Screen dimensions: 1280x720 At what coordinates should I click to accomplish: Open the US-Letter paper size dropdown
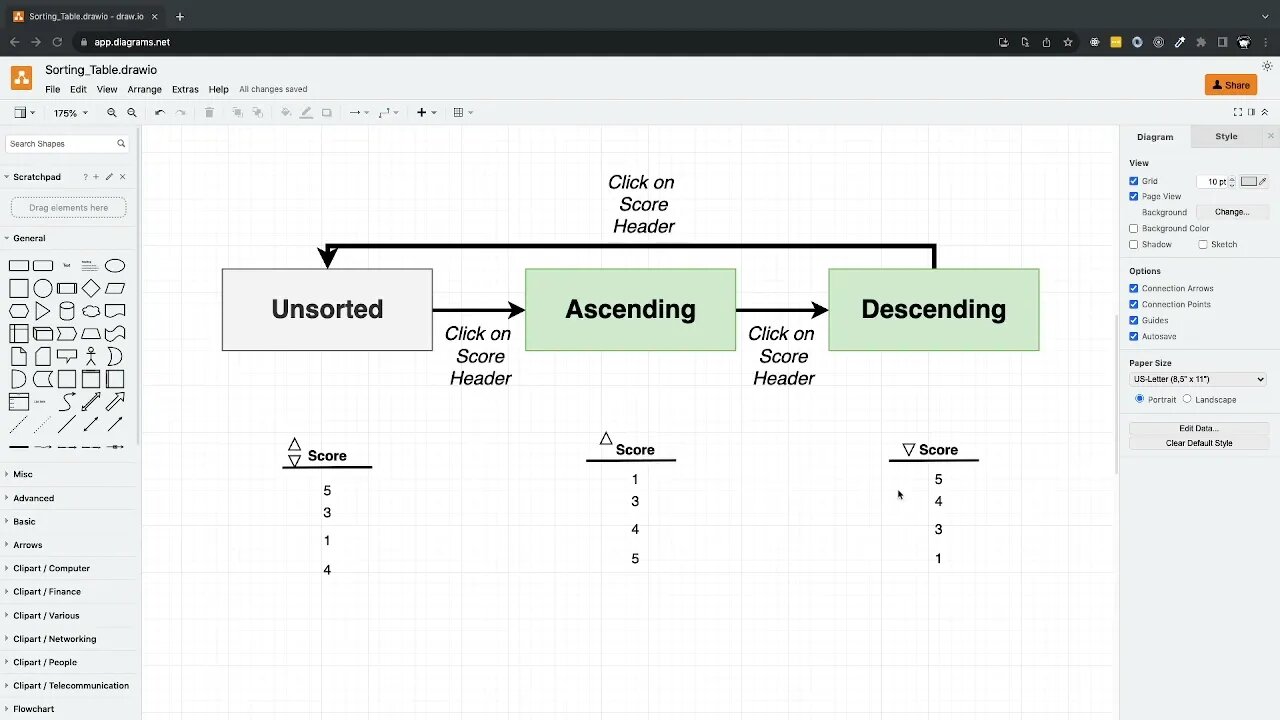(1198, 380)
